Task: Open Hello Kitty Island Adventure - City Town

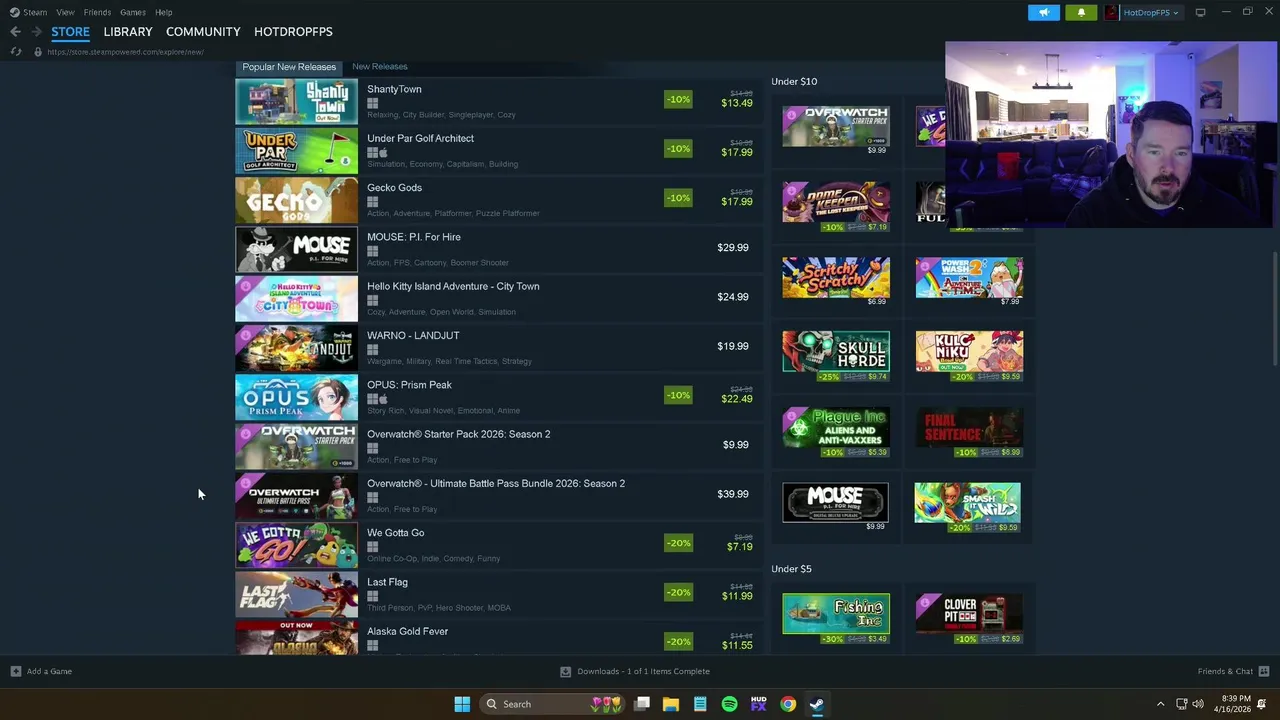Action: [x=499, y=299]
